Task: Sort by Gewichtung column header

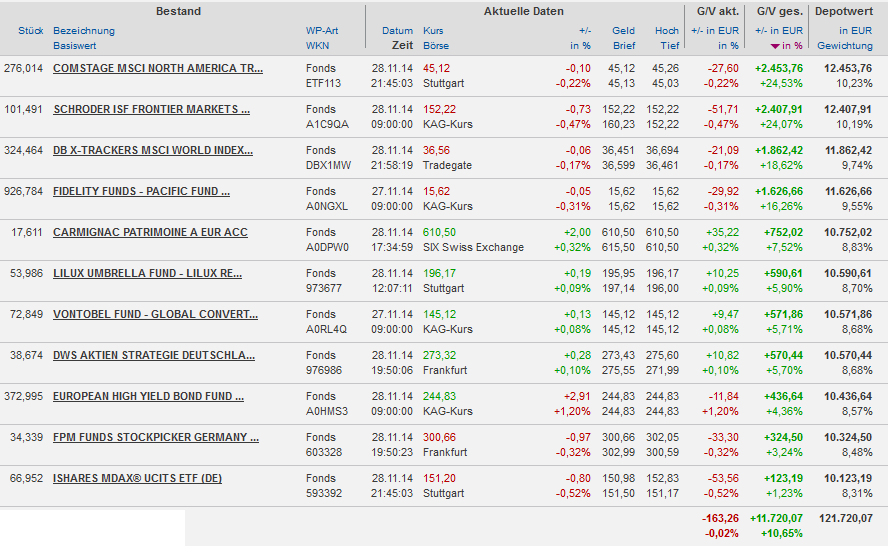Action: coord(844,46)
